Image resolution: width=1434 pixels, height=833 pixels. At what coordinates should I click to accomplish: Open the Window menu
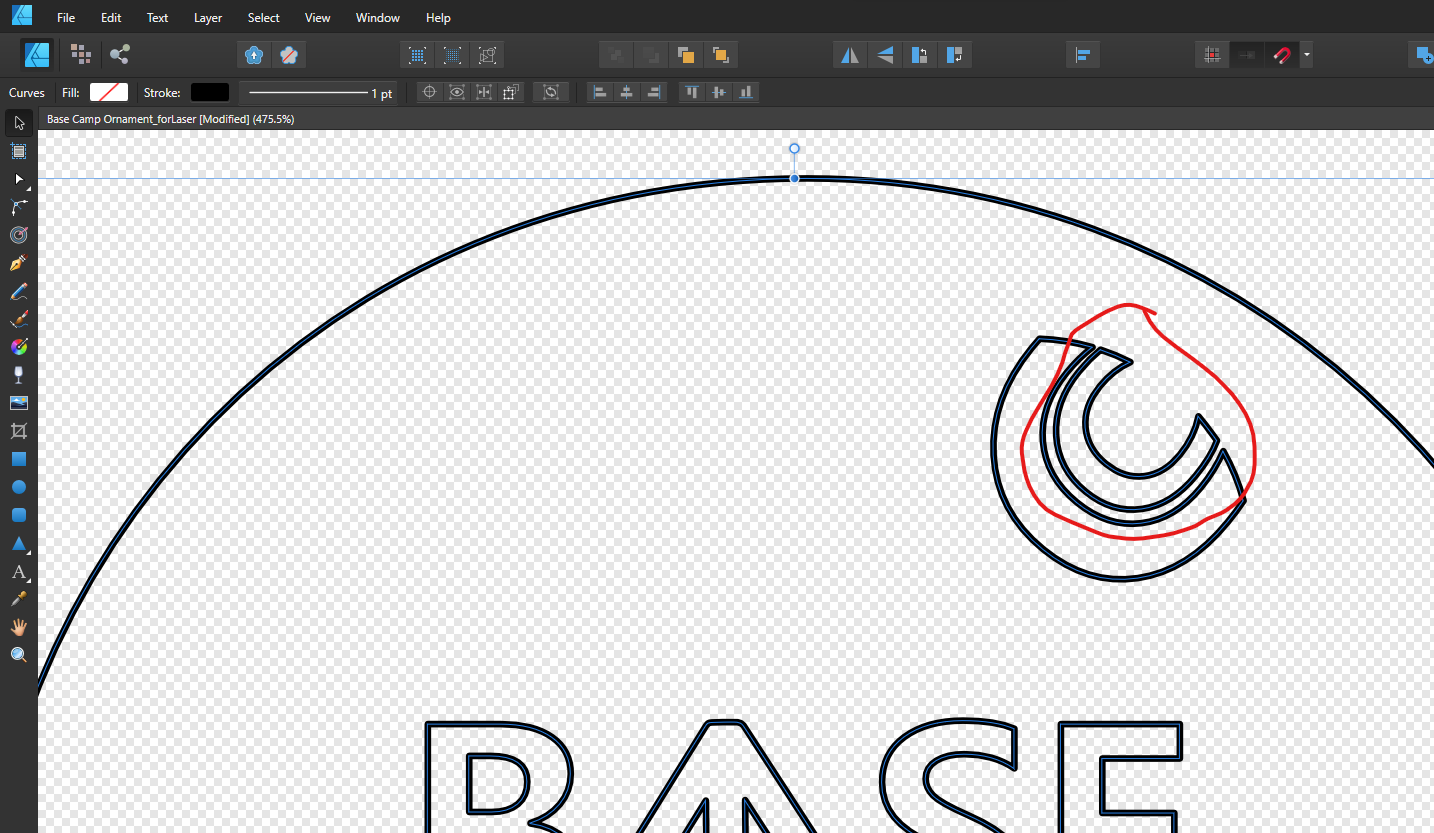tap(378, 18)
